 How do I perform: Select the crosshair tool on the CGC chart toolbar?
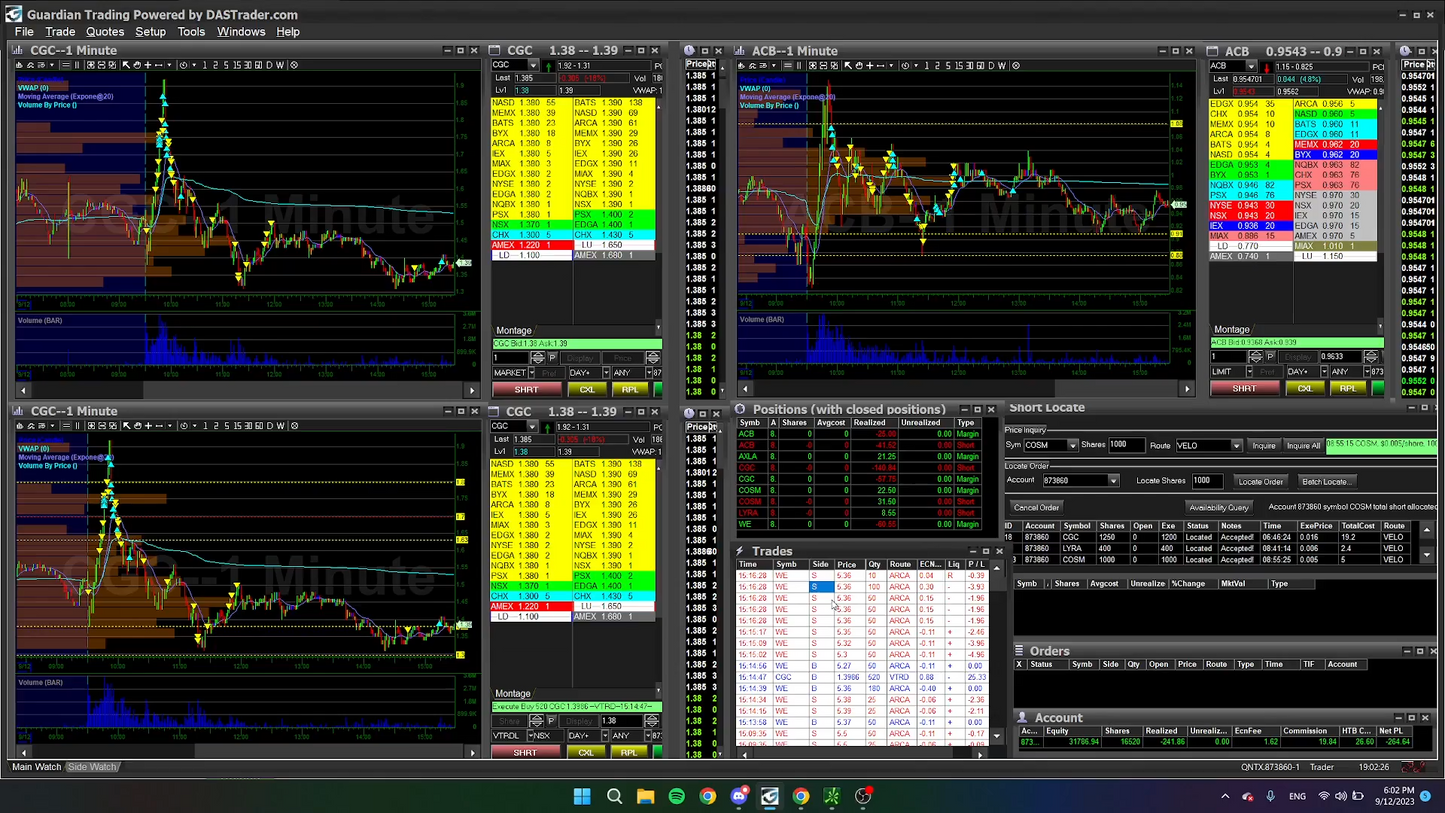(x=150, y=65)
